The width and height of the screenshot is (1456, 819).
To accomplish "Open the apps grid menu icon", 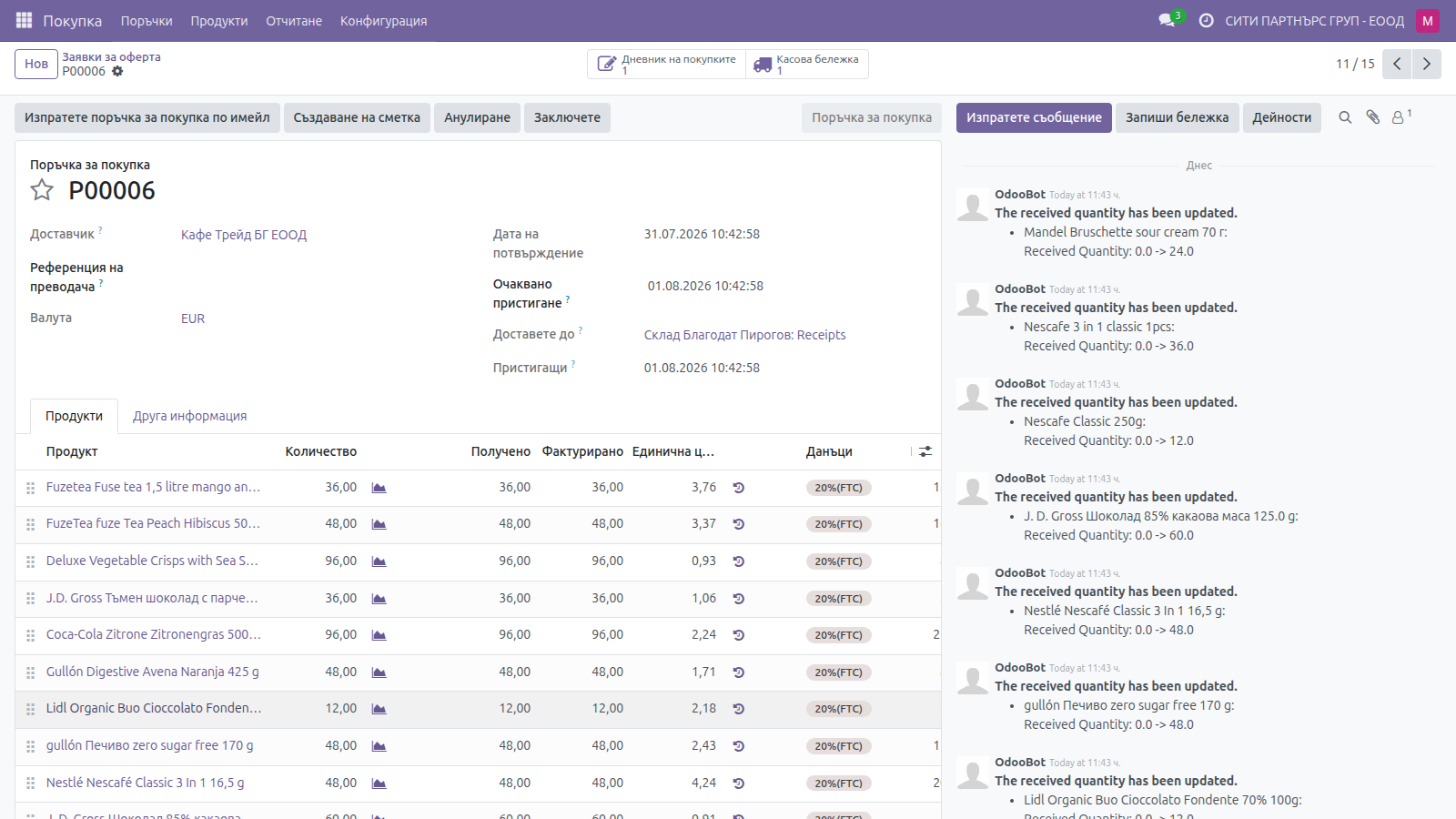I will 24,20.
